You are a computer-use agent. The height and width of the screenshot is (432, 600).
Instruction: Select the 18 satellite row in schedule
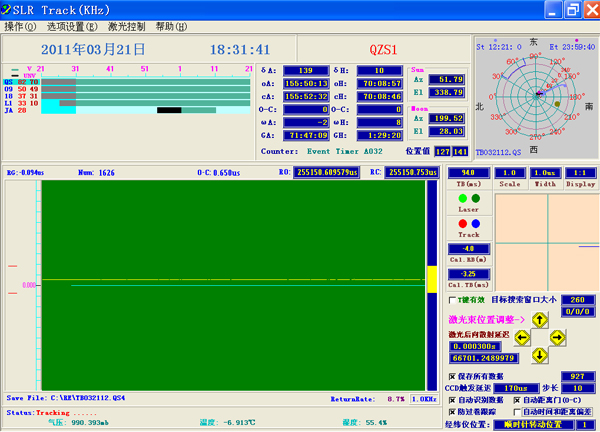pyautogui.click(x=126, y=96)
